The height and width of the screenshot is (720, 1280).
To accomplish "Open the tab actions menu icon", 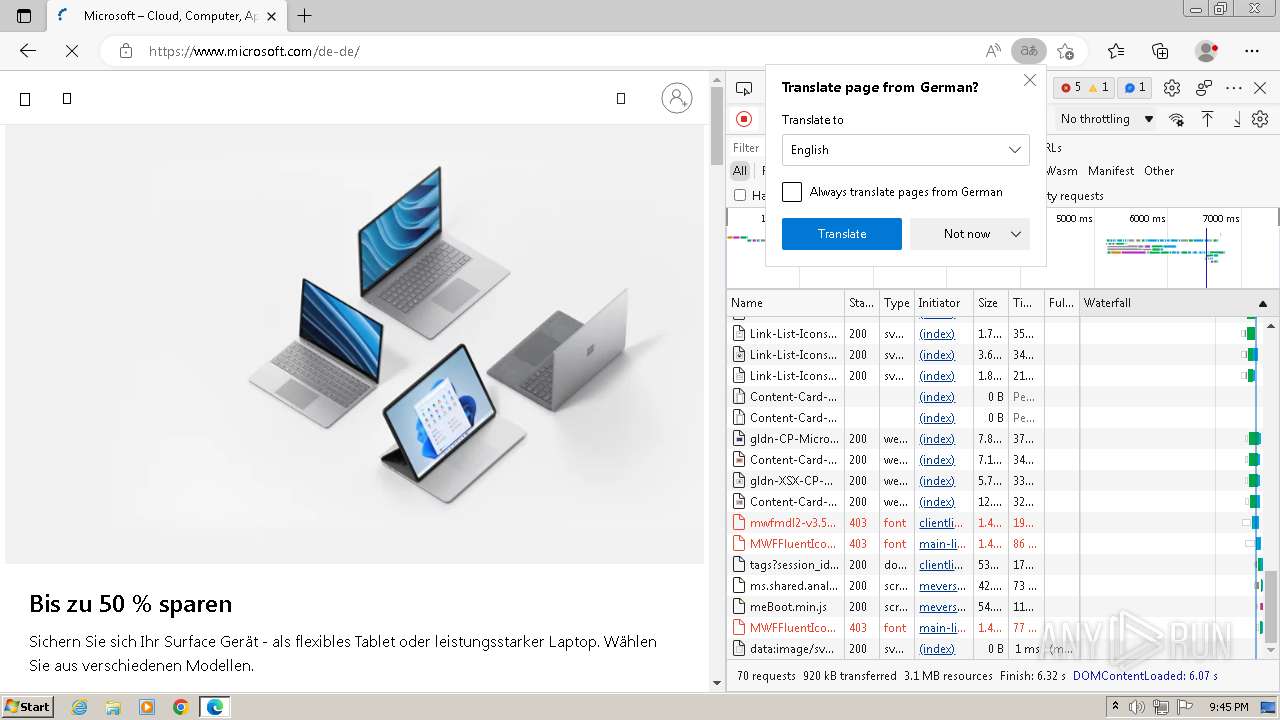I will pos(24,16).
